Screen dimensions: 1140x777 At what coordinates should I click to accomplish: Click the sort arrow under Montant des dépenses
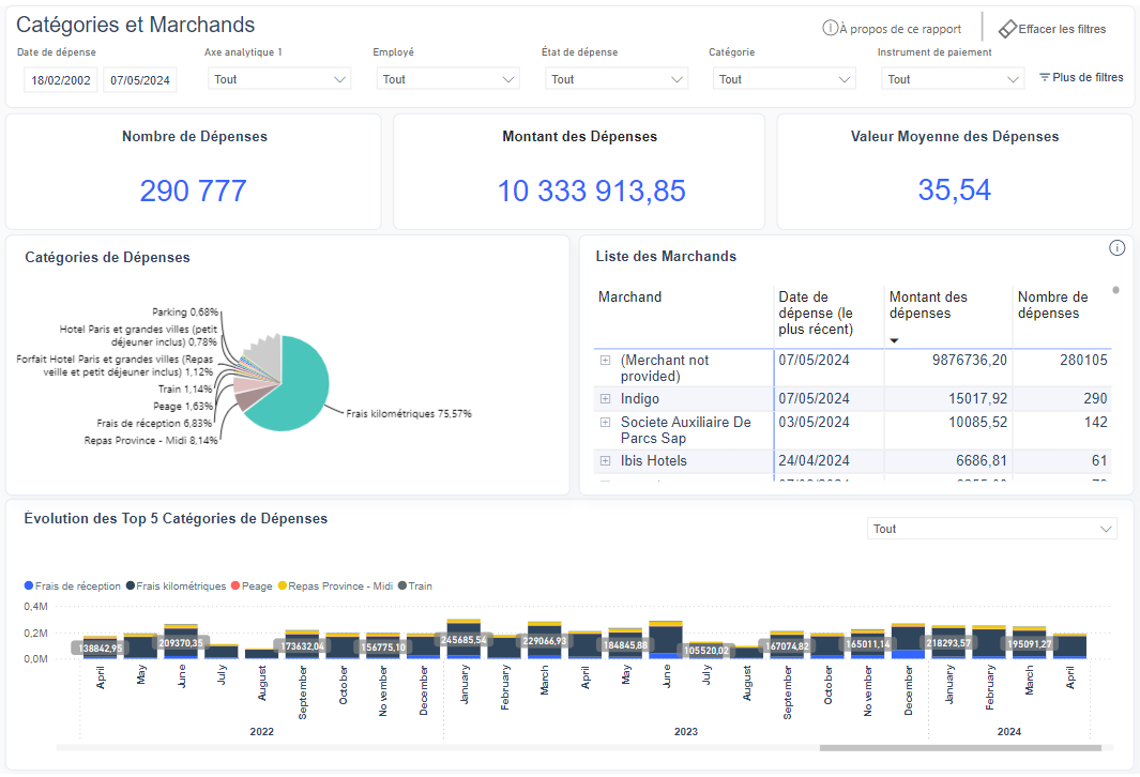coord(894,341)
